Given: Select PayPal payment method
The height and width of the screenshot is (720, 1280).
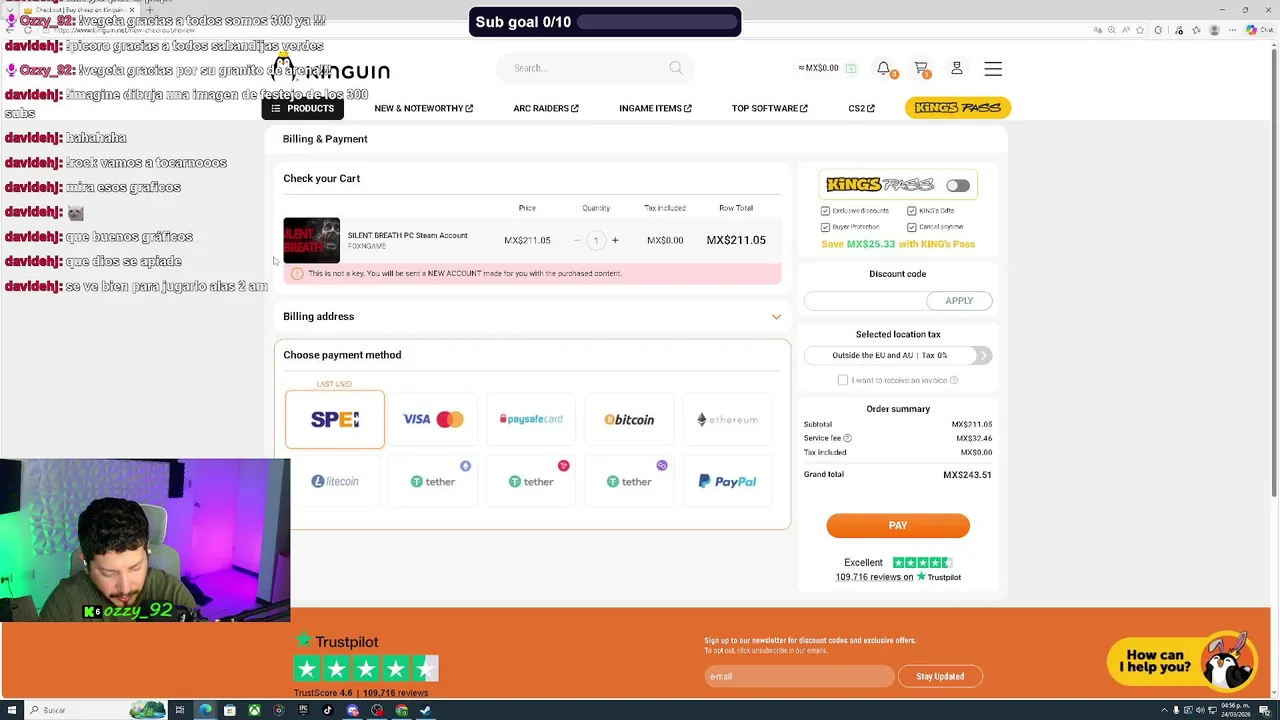Looking at the screenshot, I should pos(727,481).
